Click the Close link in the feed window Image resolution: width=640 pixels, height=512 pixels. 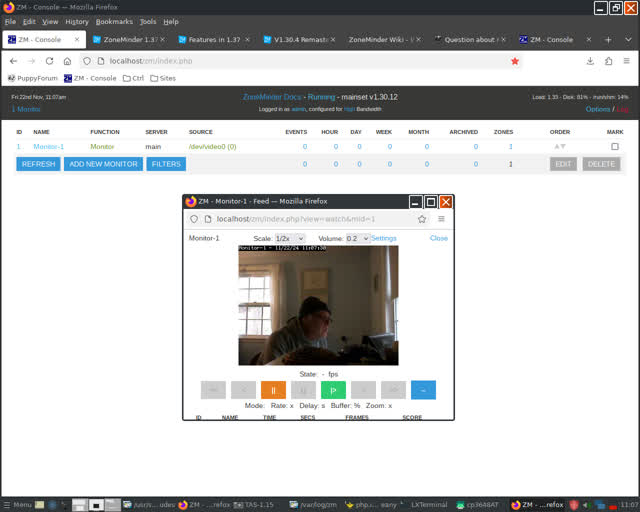[439, 238]
